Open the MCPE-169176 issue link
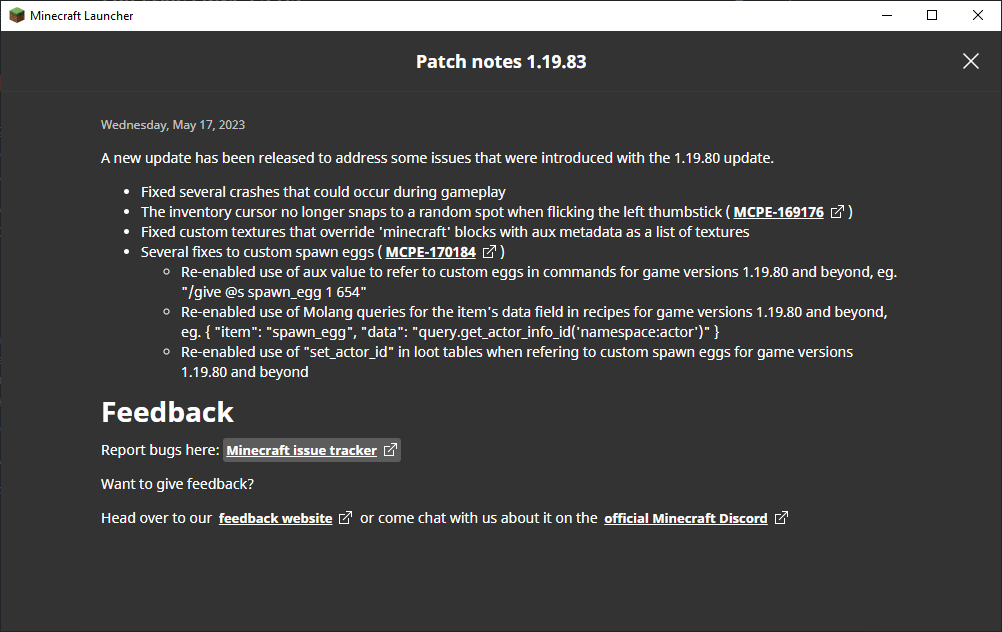 point(778,212)
